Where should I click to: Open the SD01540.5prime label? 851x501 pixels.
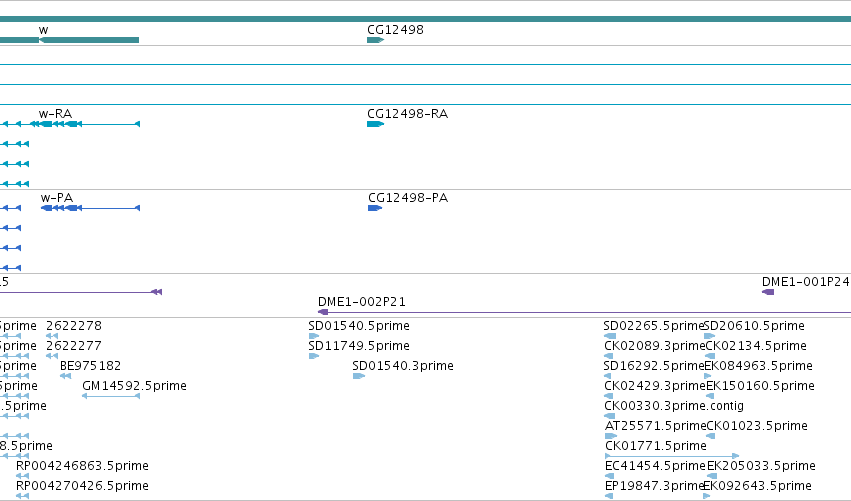(359, 326)
